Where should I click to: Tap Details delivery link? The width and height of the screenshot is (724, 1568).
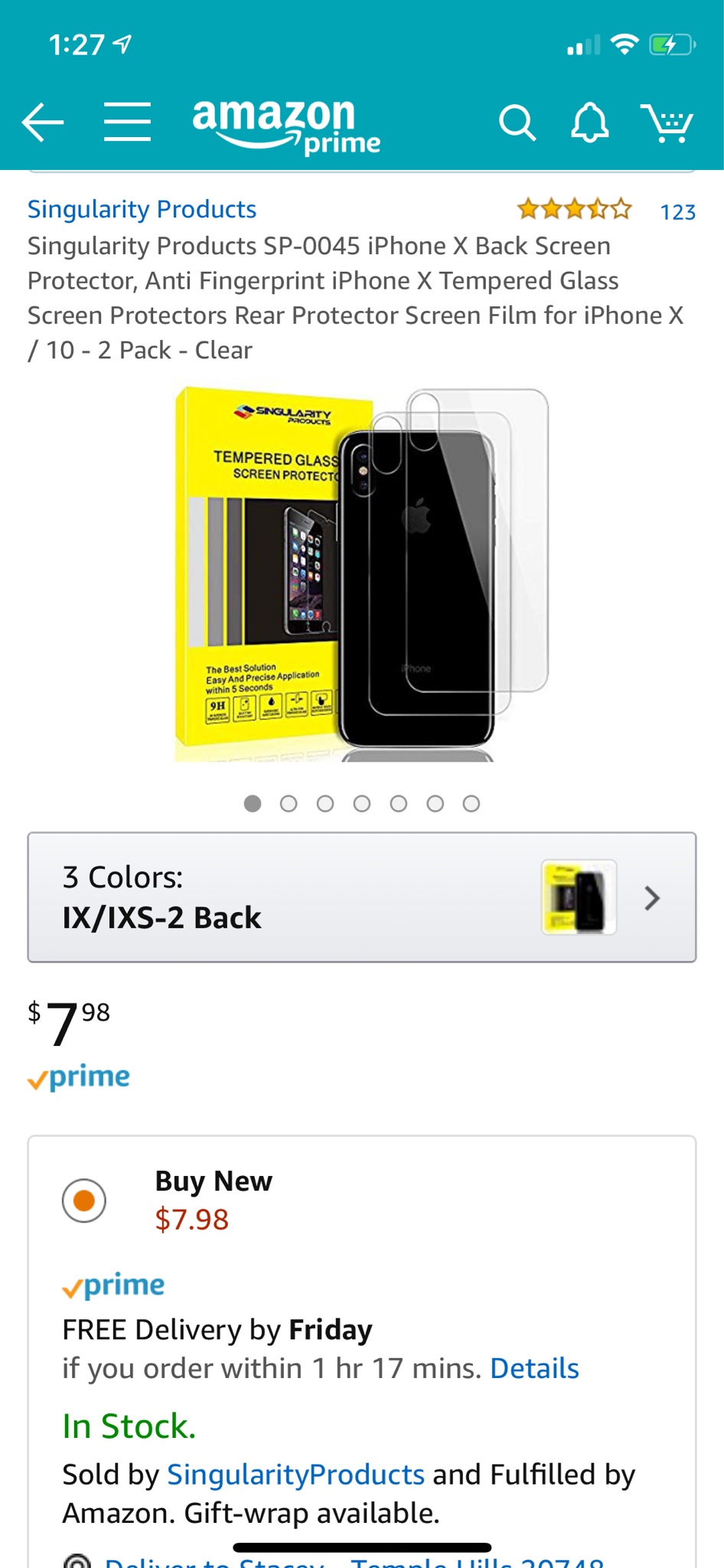(534, 1368)
